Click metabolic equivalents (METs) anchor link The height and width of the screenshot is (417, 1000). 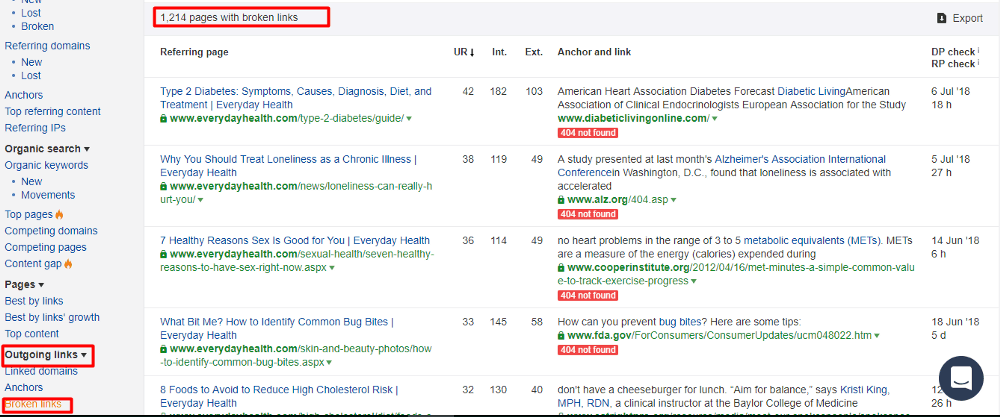811,241
